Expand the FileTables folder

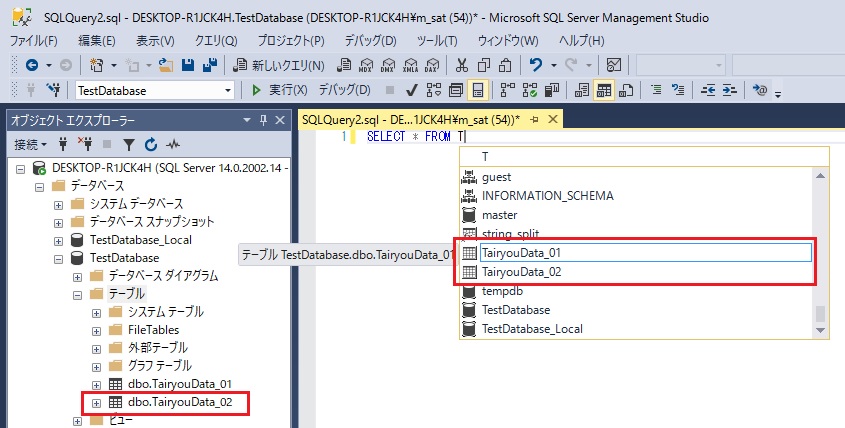click(96, 331)
